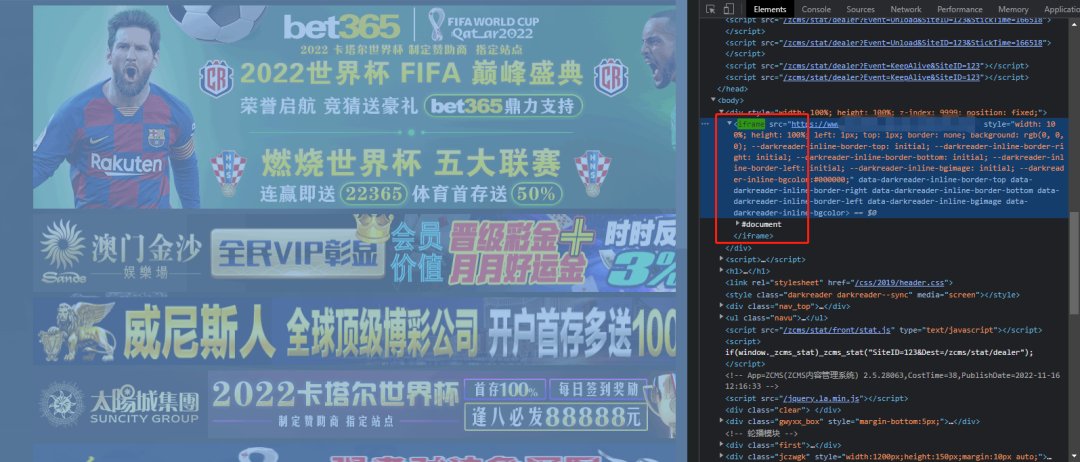The height and width of the screenshot is (462, 1080).
Task: Open the 威尼斯人 banner ad
Action: click(354, 332)
